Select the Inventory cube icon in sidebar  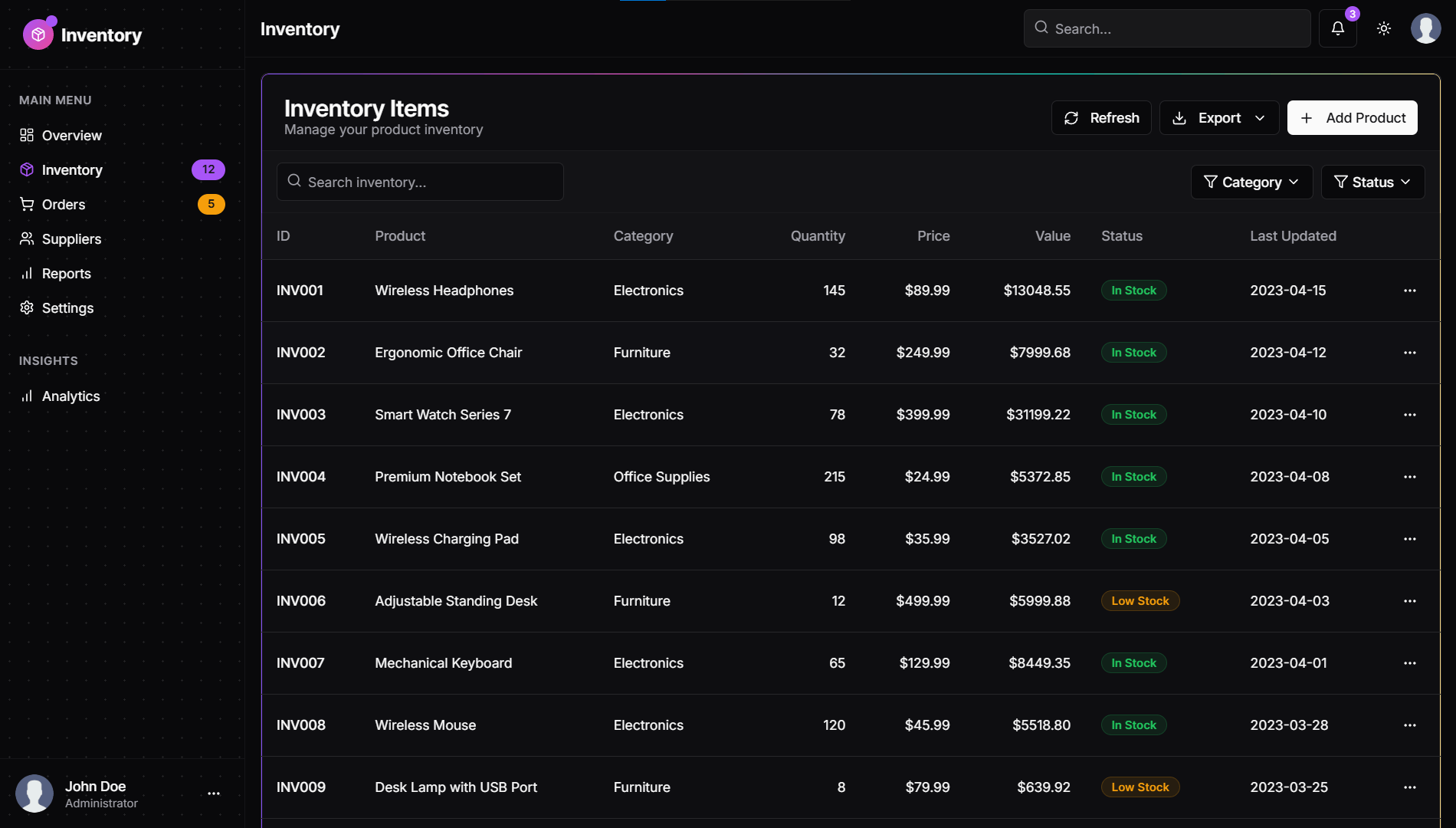(x=26, y=169)
